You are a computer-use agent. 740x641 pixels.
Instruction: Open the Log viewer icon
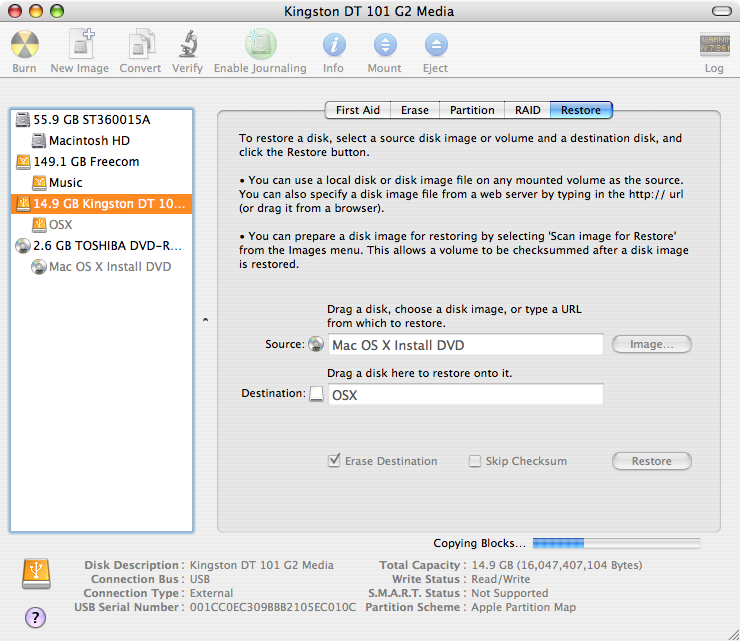coord(715,44)
